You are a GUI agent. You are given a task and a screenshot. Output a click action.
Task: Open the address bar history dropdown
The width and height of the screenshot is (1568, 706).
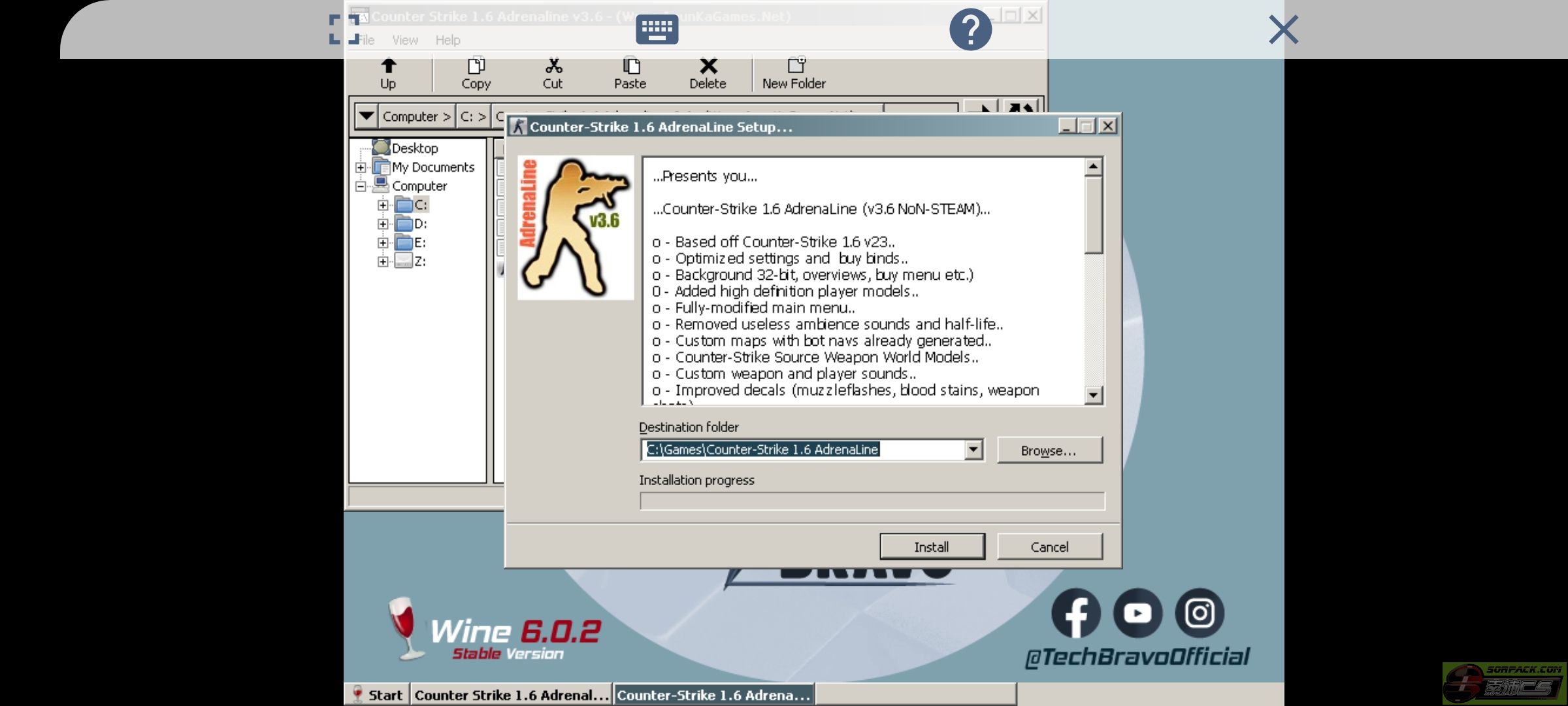(x=366, y=116)
